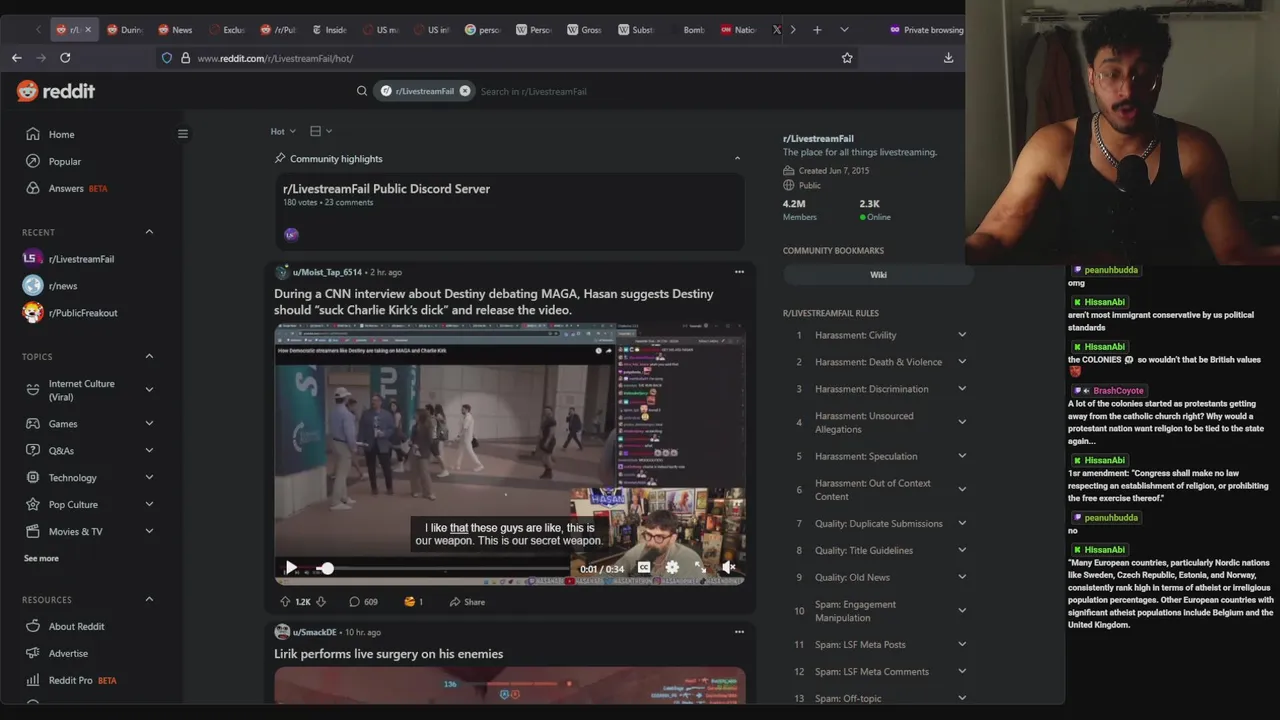
Task: Open options menu for SmackDE post
Action: (739, 632)
